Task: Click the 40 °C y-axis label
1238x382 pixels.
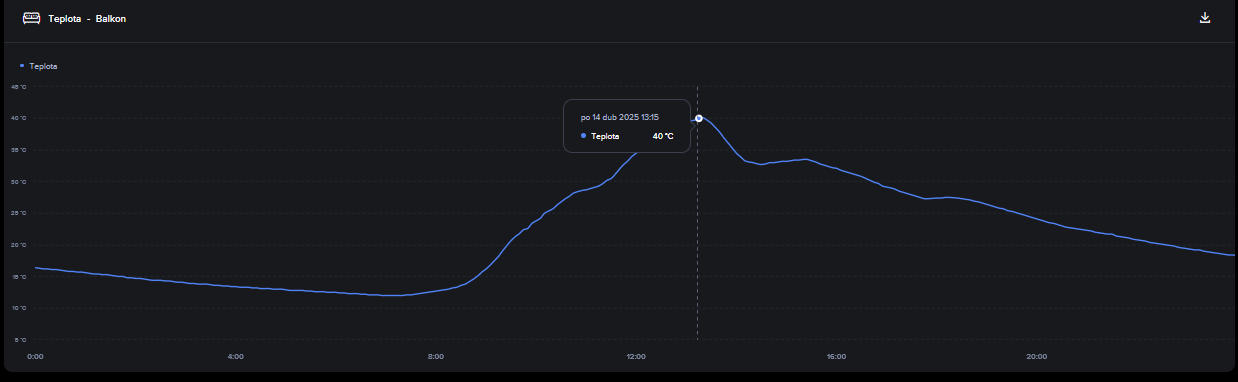Action: coord(18,118)
